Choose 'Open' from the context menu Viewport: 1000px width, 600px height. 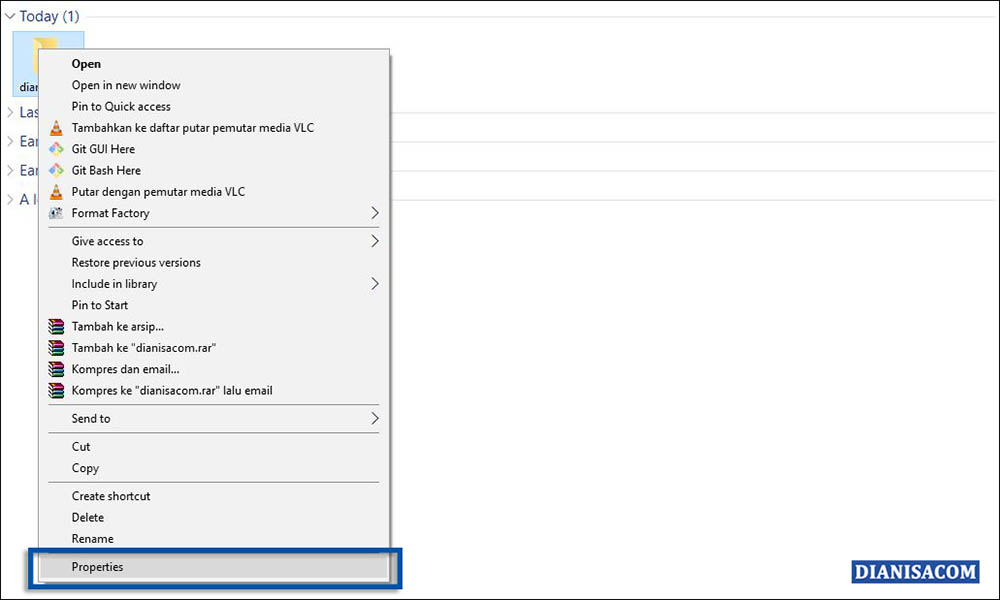86,63
